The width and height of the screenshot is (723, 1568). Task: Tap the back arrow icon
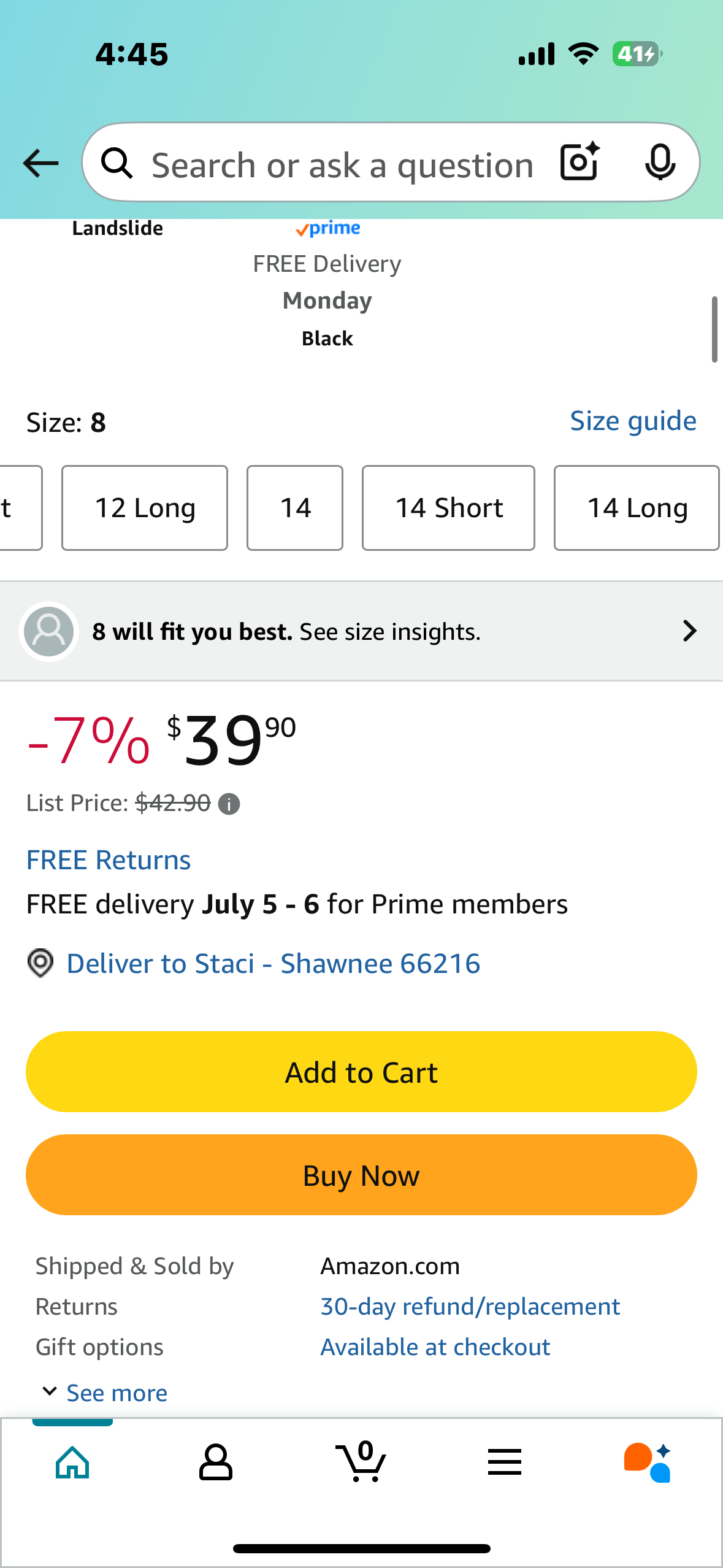click(x=40, y=163)
